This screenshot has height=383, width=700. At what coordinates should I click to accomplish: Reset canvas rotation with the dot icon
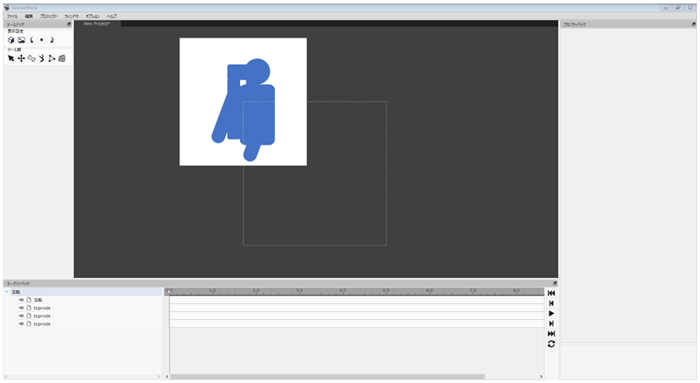(42, 40)
